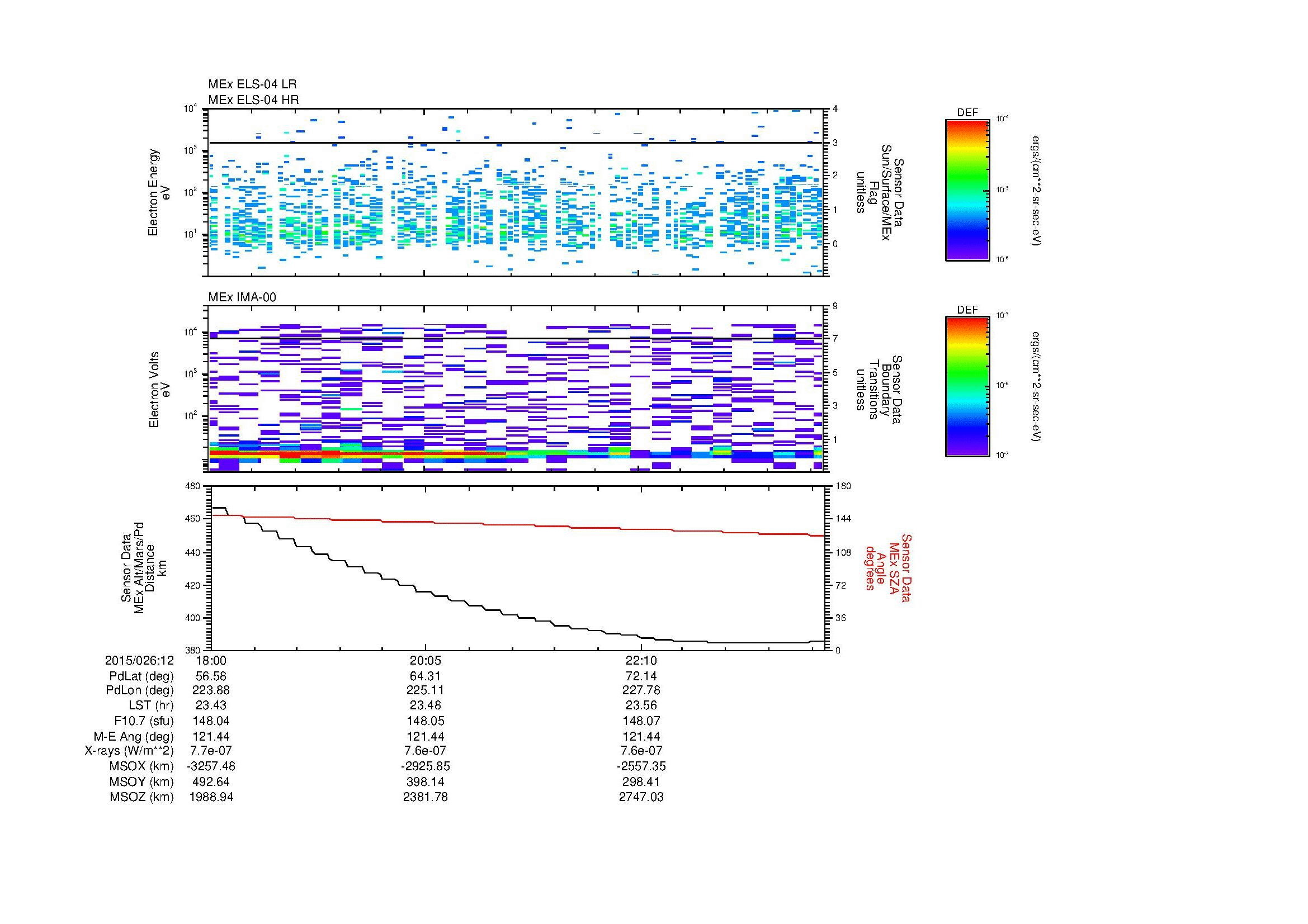
Task: Click the 'X-rays (W/m**2)' row label
Action: (x=129, y=751)
